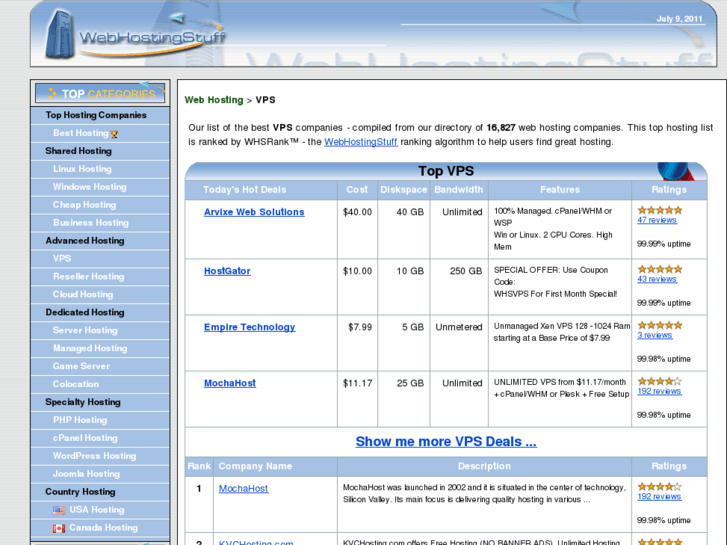Click the star rating for Arvixe Web Solutions
The width and height of the screenshot is (727, 545).
point(660,210)
